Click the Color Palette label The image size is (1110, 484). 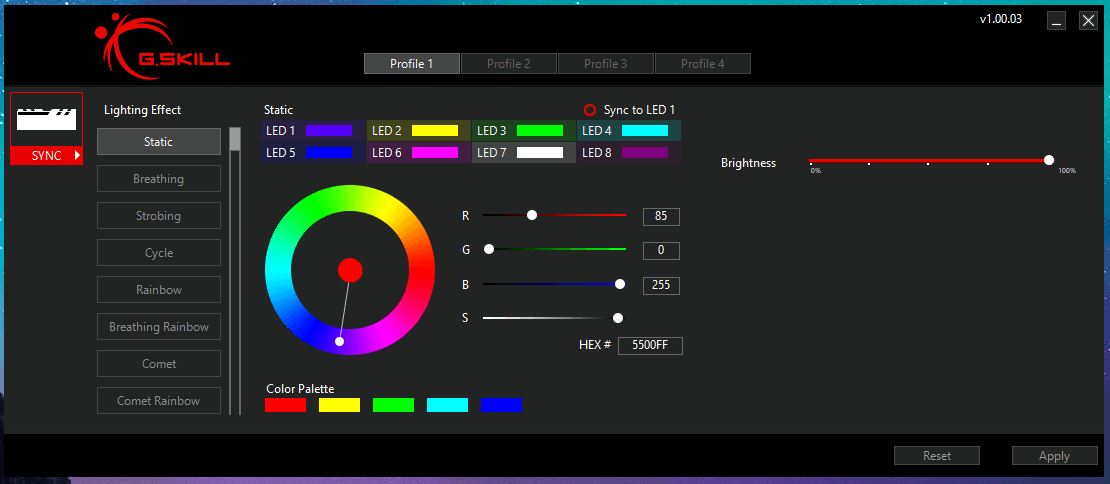pyautogui.click(x=300, y=388)
